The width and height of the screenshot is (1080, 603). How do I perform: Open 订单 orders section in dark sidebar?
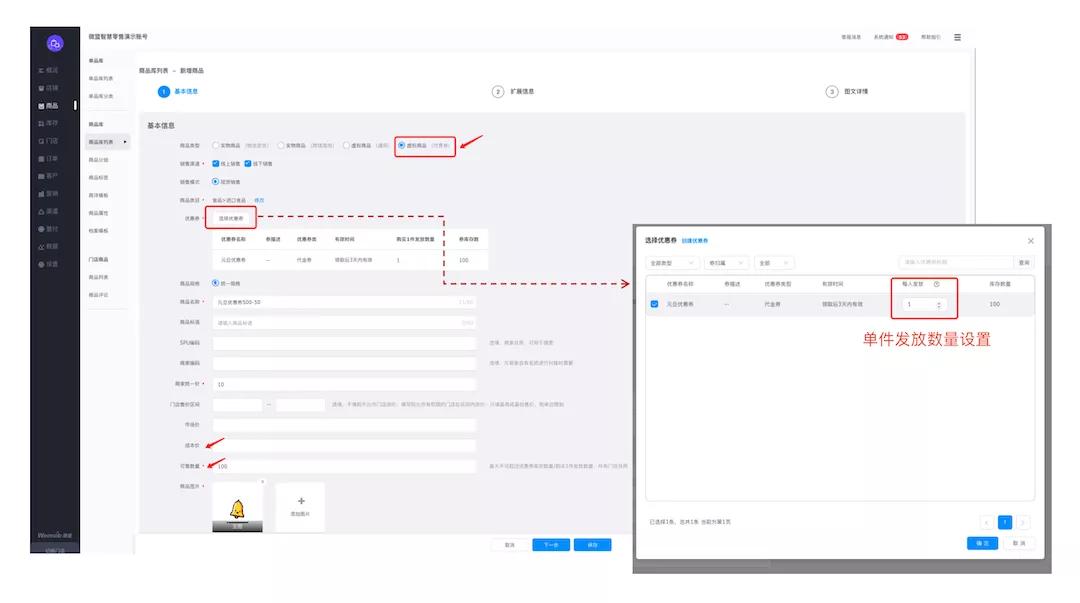pyautogui.click(x=49, y=159)
